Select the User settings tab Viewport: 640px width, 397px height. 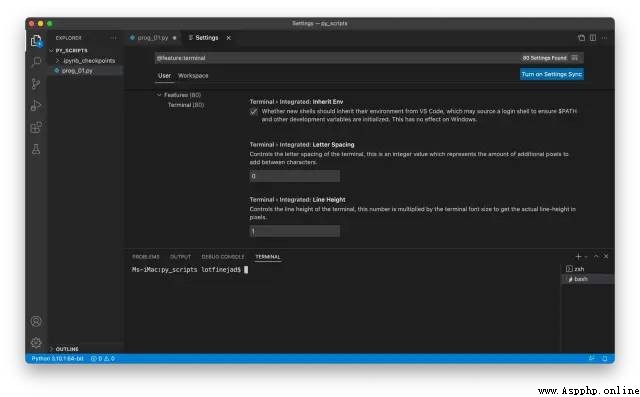[x=164, y=75]
